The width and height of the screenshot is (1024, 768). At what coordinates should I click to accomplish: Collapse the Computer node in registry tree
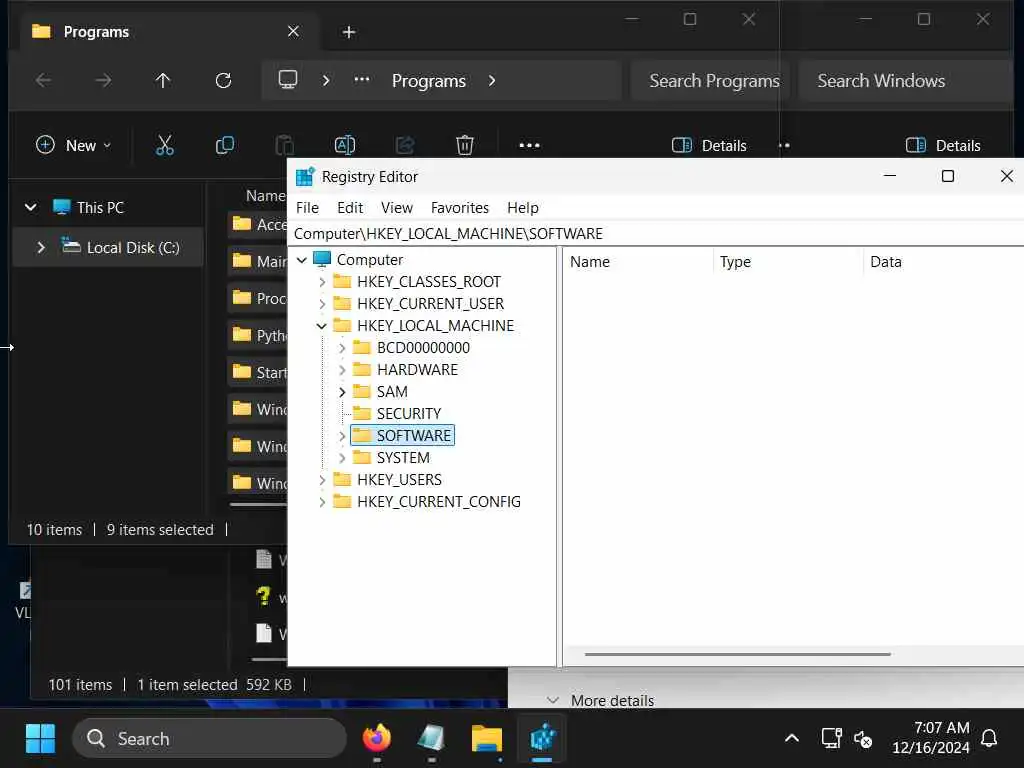pos(302,260)
